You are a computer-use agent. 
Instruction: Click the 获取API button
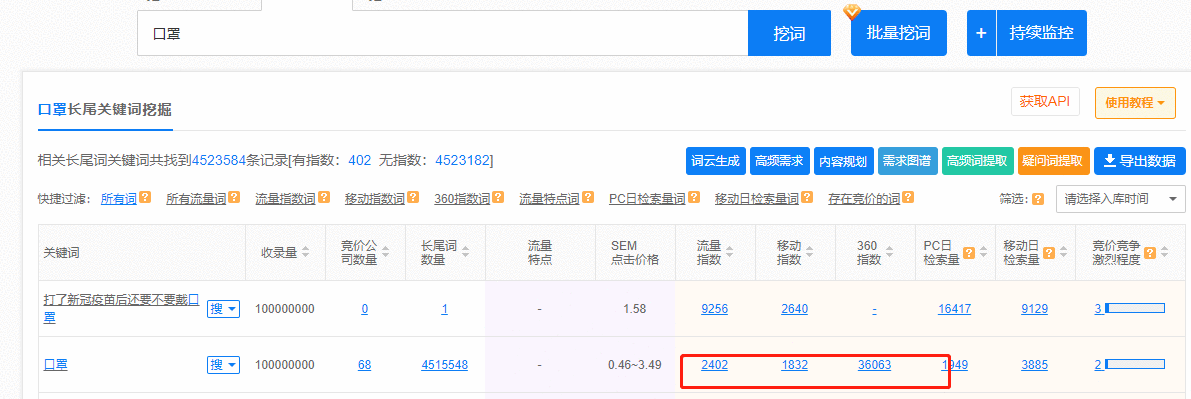(x=1045, y=102)
